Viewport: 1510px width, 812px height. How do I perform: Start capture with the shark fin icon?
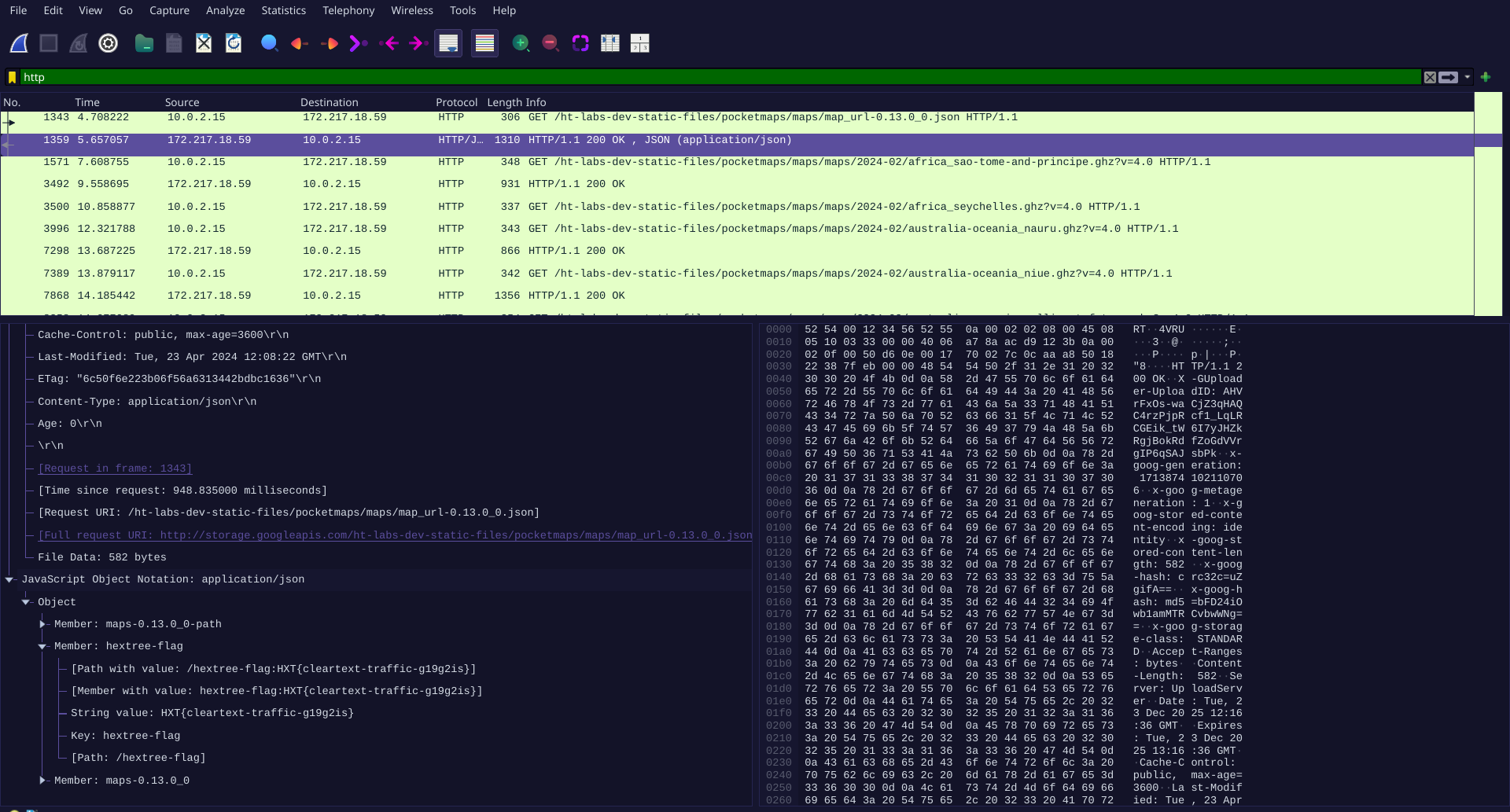click(19, 43)
